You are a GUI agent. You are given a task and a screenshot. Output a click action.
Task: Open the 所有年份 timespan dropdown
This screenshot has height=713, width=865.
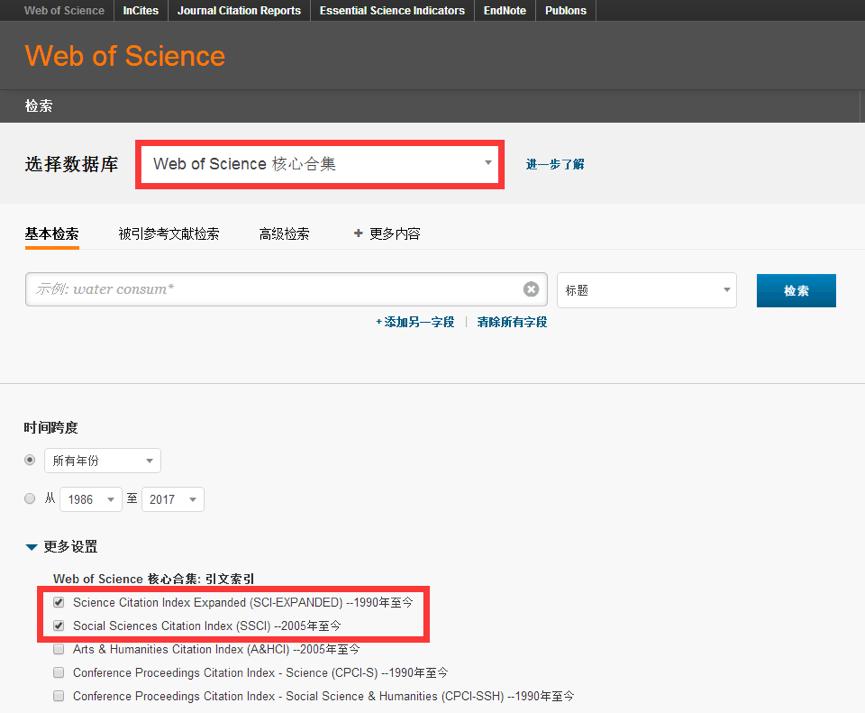pos(102,460)
